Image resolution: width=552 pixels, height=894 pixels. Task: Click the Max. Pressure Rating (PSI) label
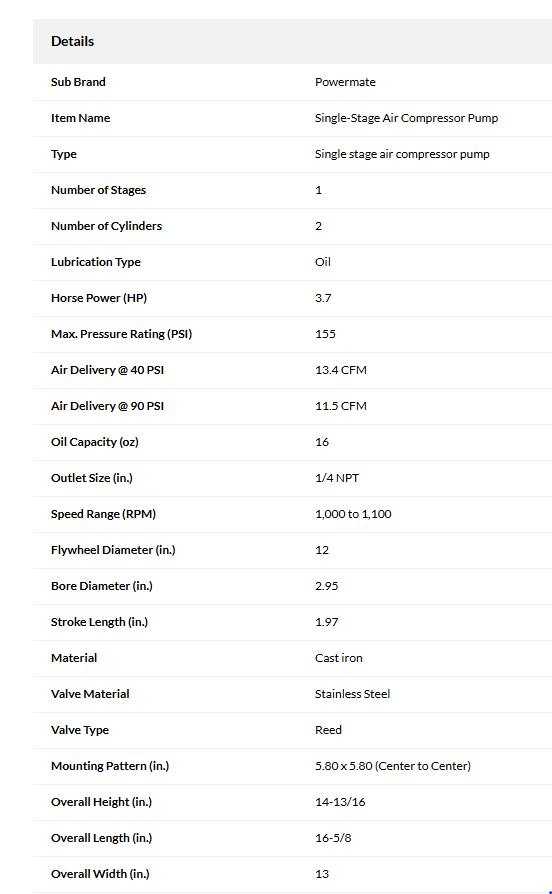tap(121, 334)
